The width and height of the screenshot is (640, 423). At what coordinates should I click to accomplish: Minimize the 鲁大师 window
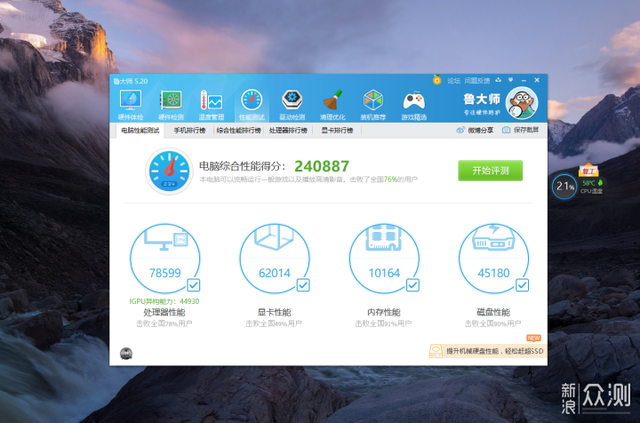(524, 80)
